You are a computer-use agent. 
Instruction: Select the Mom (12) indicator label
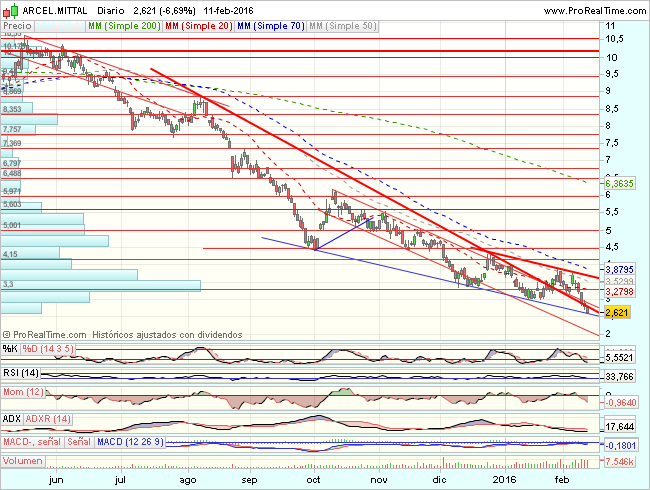[23, 392]
